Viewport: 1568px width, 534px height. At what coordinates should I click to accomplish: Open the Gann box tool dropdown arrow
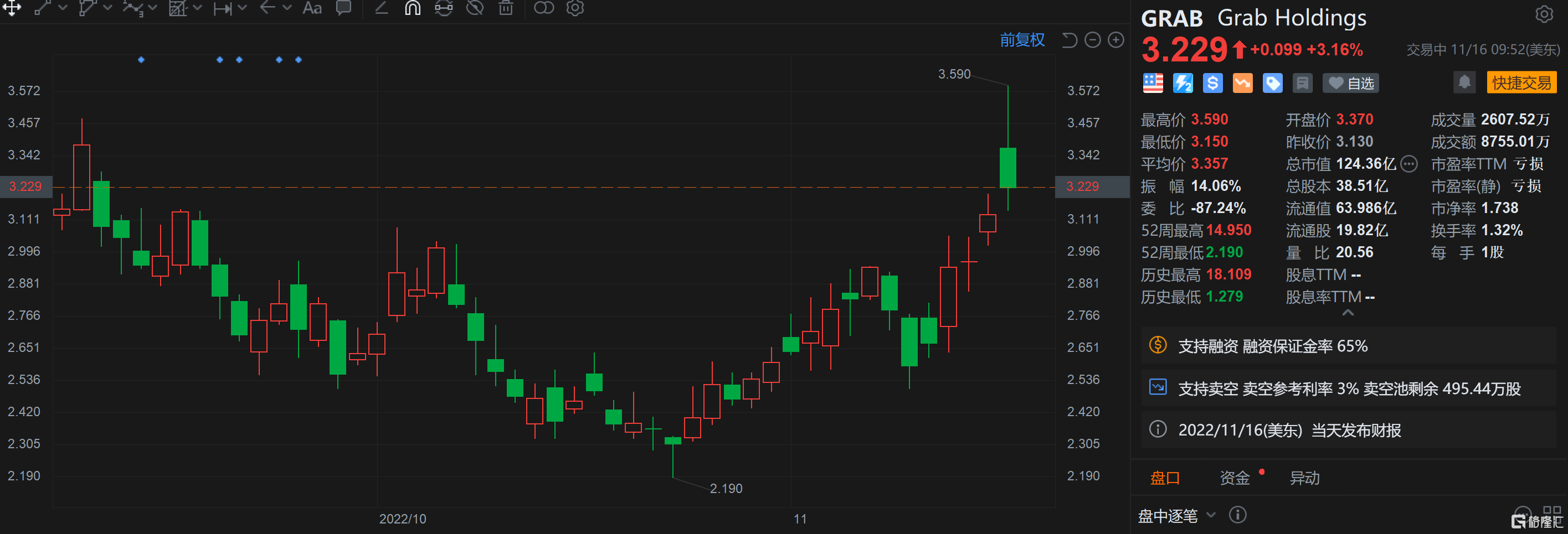[197, 8]
